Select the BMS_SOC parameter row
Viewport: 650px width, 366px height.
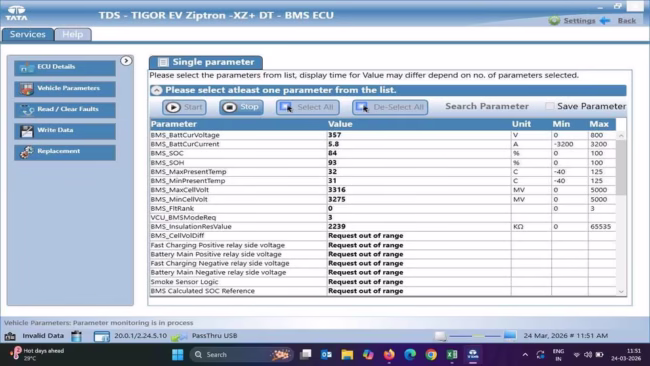coord(383,153)
